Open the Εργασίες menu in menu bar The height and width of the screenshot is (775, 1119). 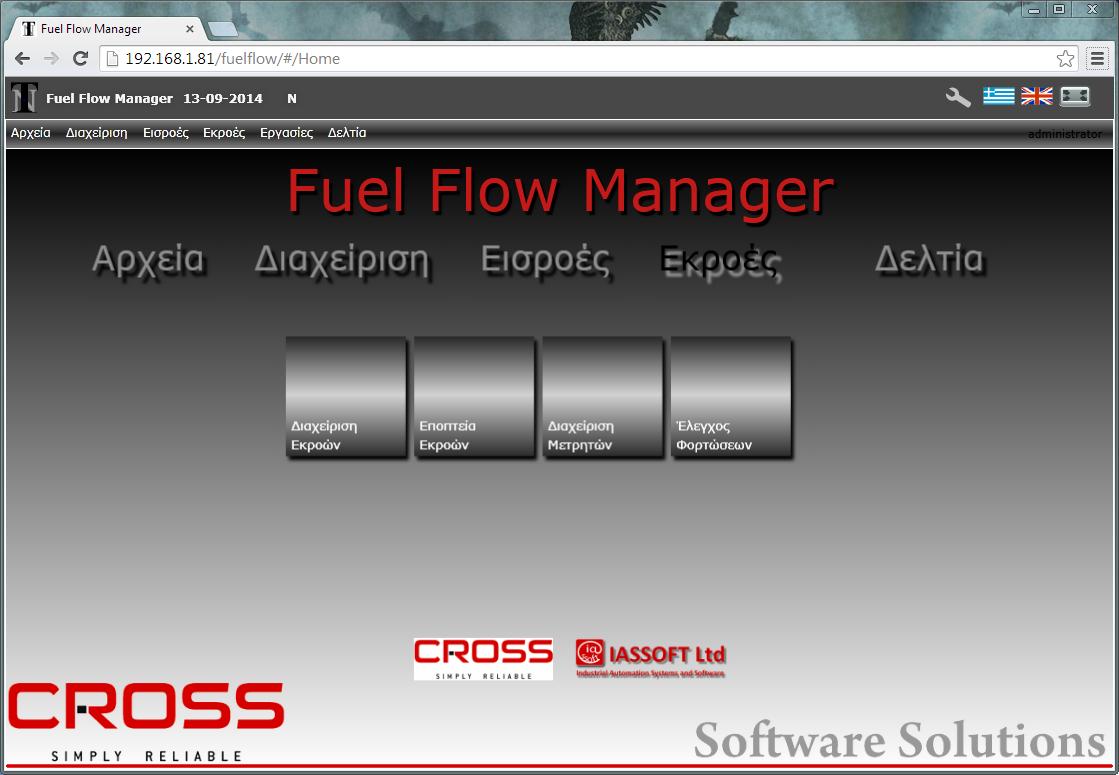click(286, 133)
